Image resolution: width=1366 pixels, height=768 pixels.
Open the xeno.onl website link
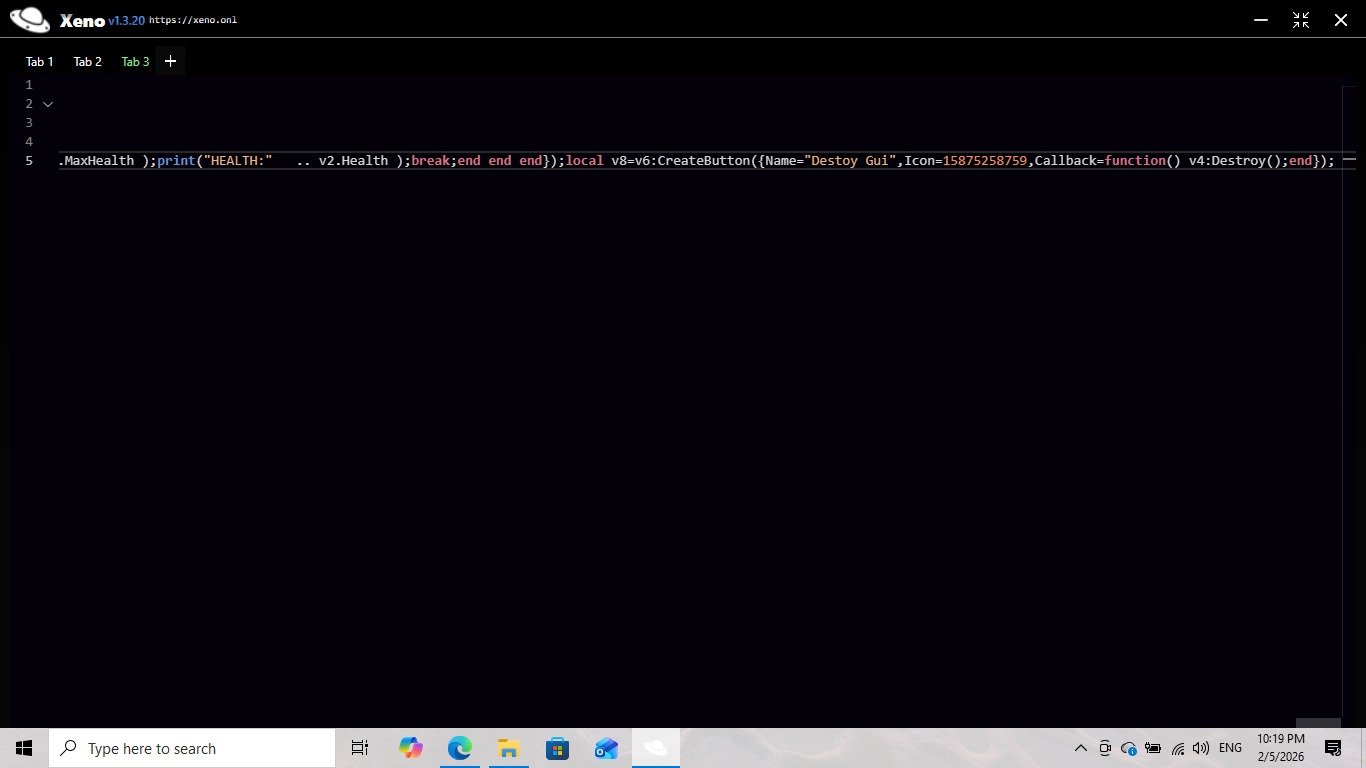pos(193,20)
